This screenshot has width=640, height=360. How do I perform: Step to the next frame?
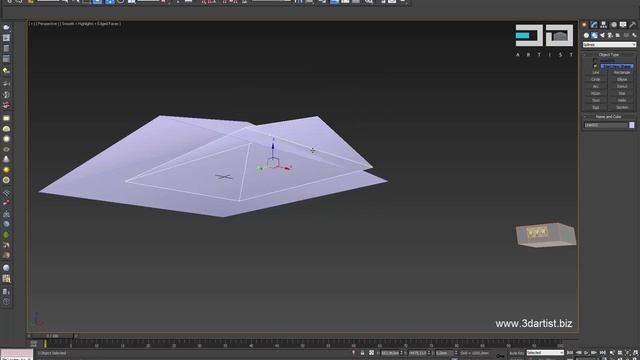tap(594, 353)
